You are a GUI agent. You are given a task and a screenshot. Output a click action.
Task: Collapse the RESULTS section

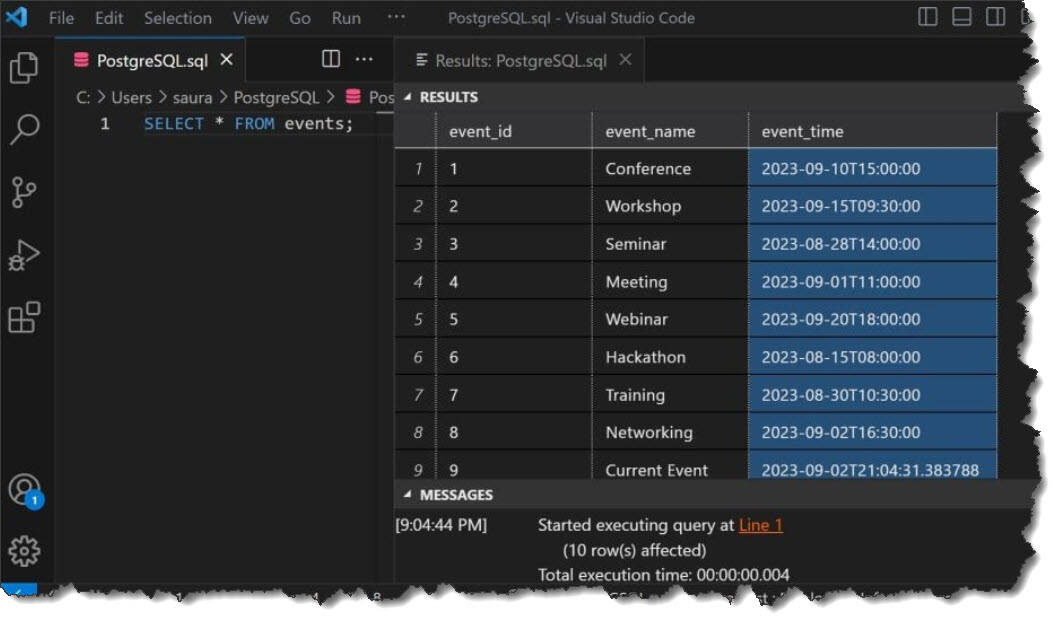pyautogui.click(x=407, y=97)
